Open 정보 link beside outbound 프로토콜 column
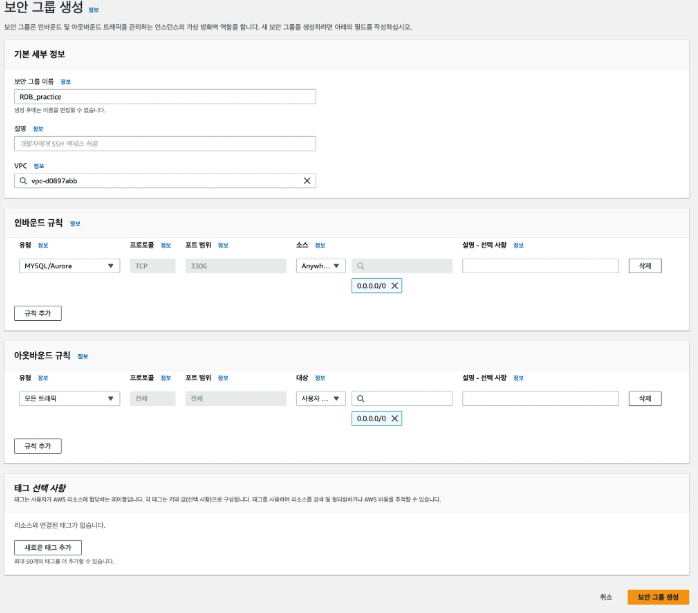The image size is (698, 613). pos(166,378)
